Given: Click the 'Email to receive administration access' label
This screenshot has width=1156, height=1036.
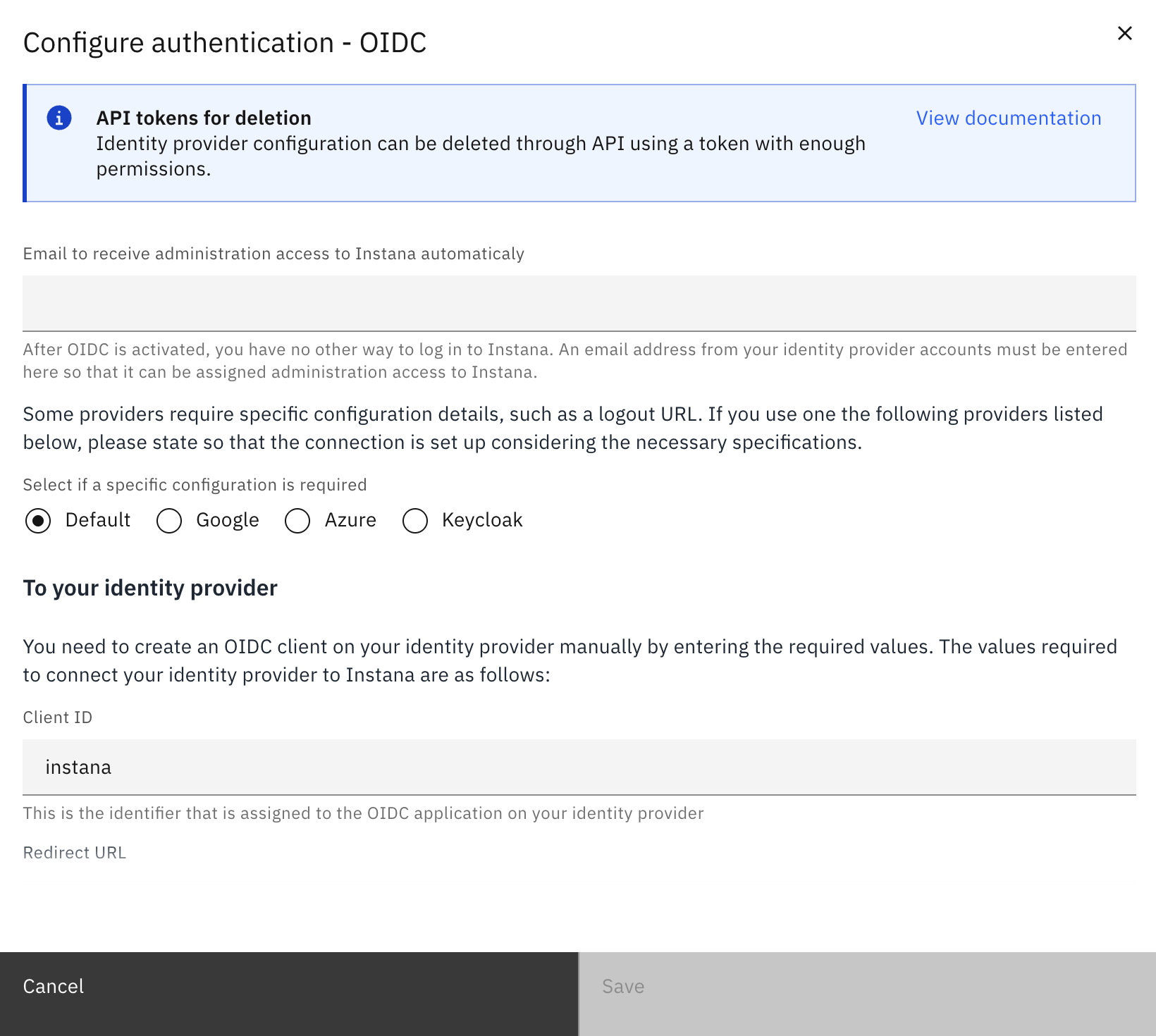Looking at the screenshot, I should pos(273,254).
